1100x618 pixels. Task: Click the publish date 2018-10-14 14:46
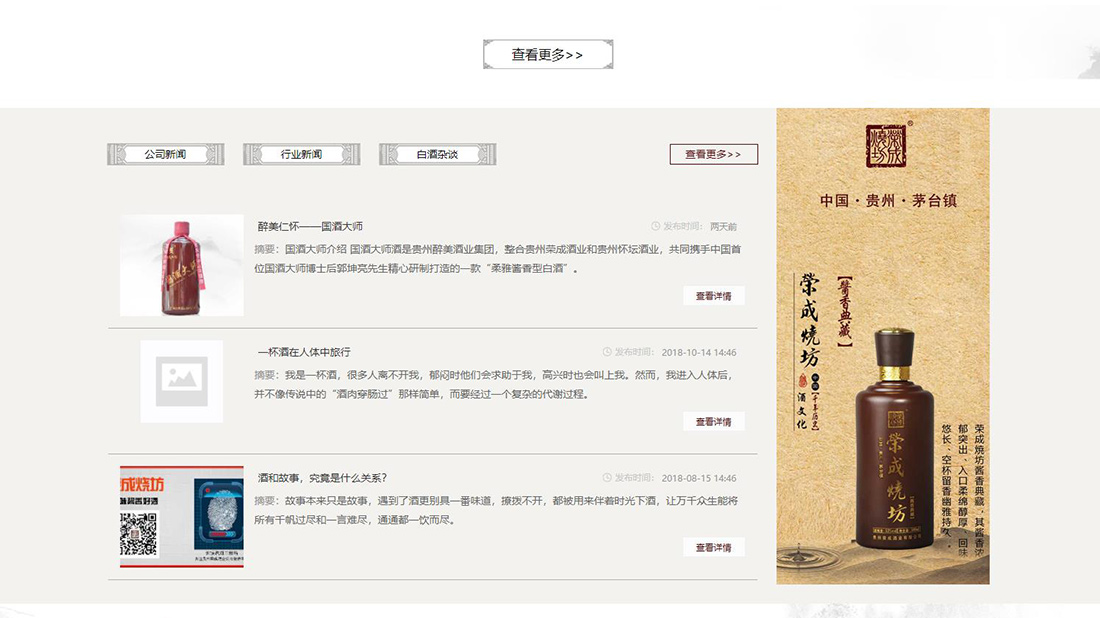coord(699,353)
